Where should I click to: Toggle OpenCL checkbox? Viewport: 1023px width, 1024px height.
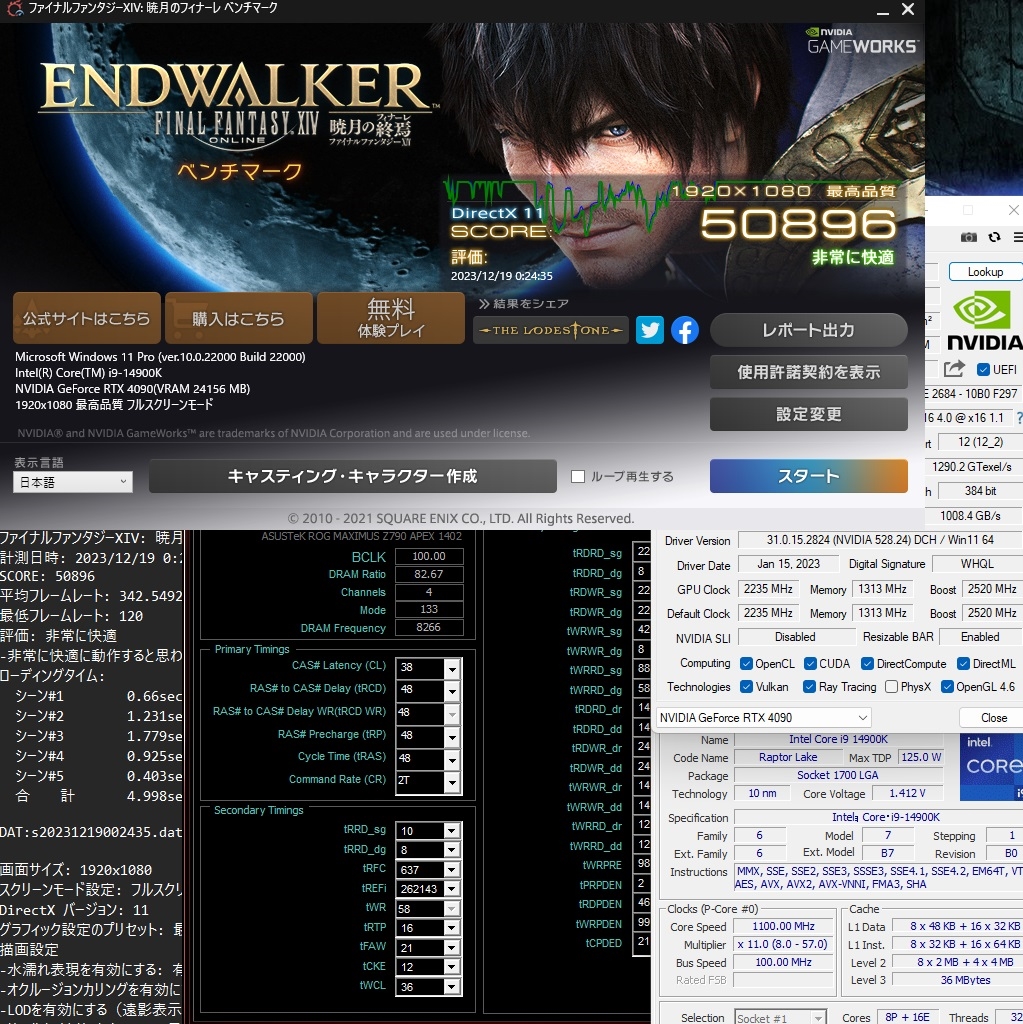[x=746, y=664]
